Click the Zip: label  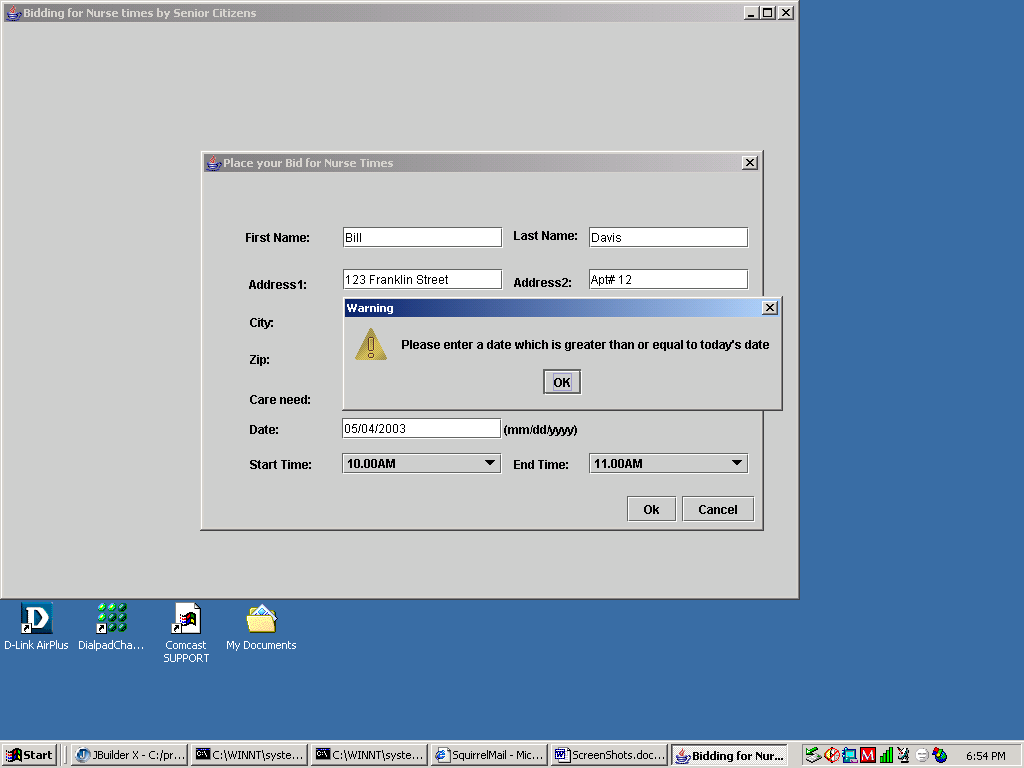[x=259, y=360]
